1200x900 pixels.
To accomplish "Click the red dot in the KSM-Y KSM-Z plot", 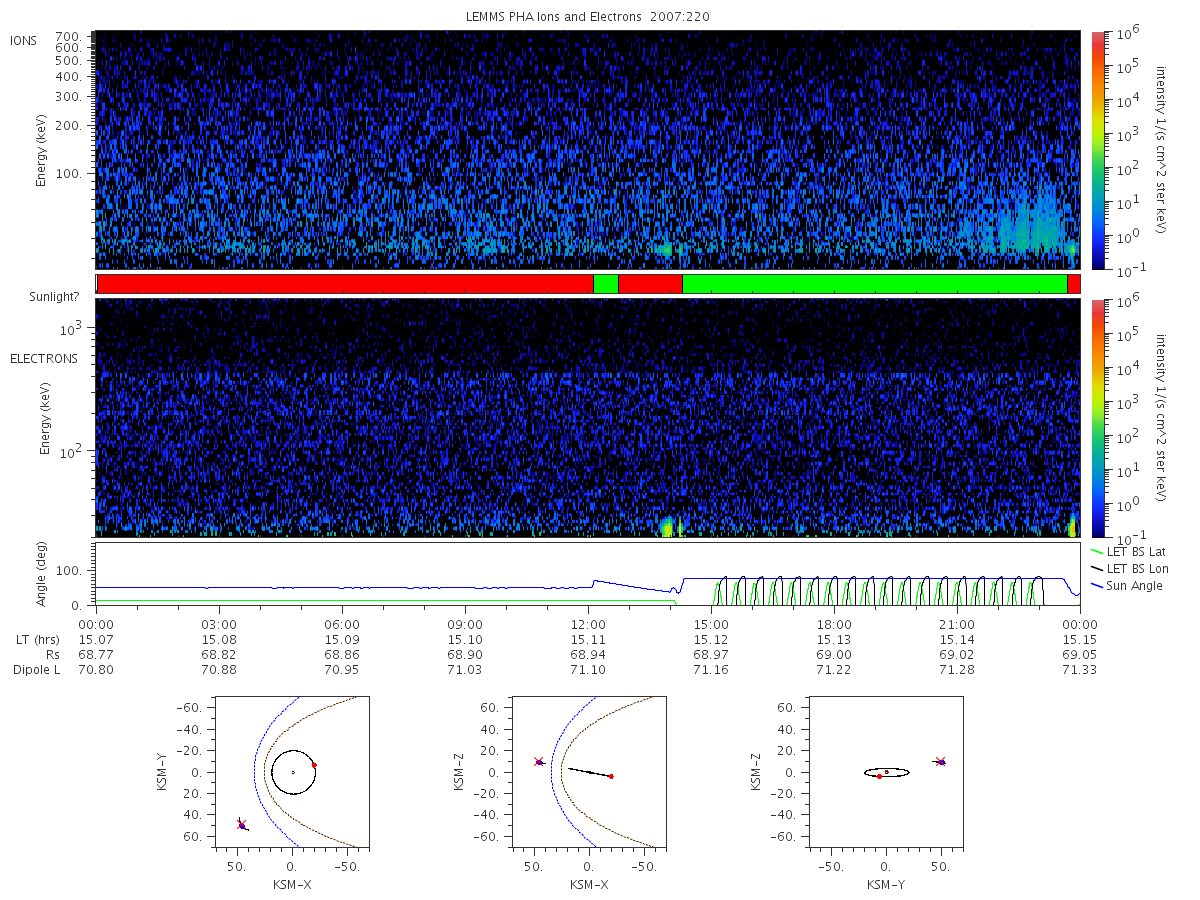I will (x=879, y=776).
